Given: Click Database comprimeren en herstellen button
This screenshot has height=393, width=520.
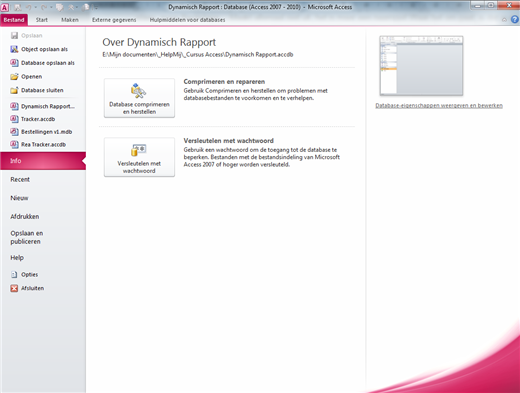Looking at the screenshot, I should (139, 98).
